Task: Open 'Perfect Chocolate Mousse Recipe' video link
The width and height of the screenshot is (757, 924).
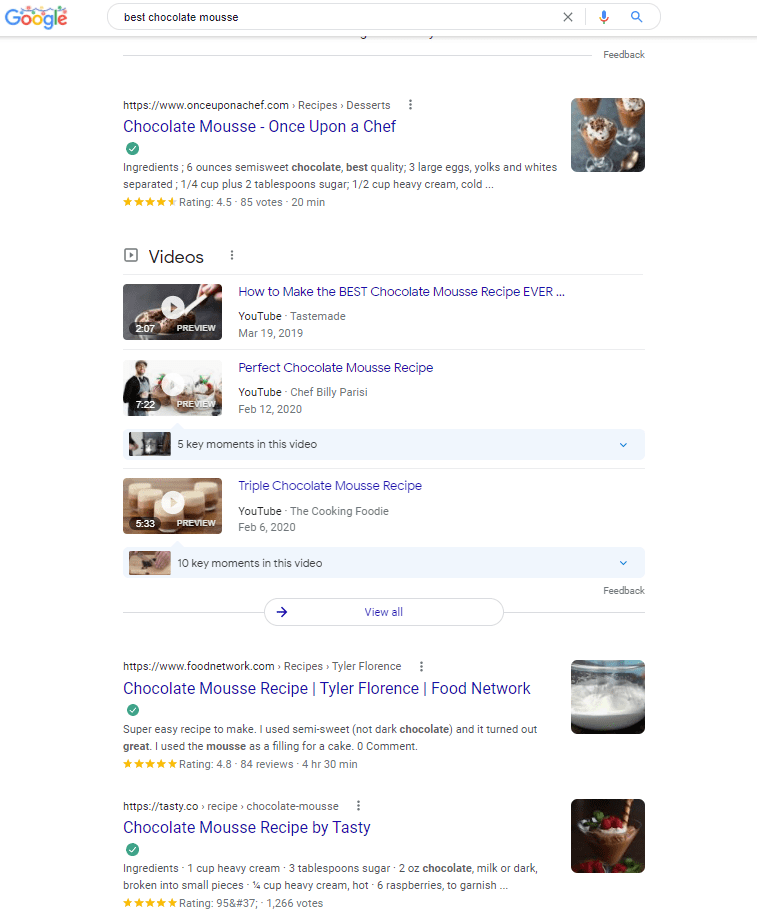Action: pos(336,368)
